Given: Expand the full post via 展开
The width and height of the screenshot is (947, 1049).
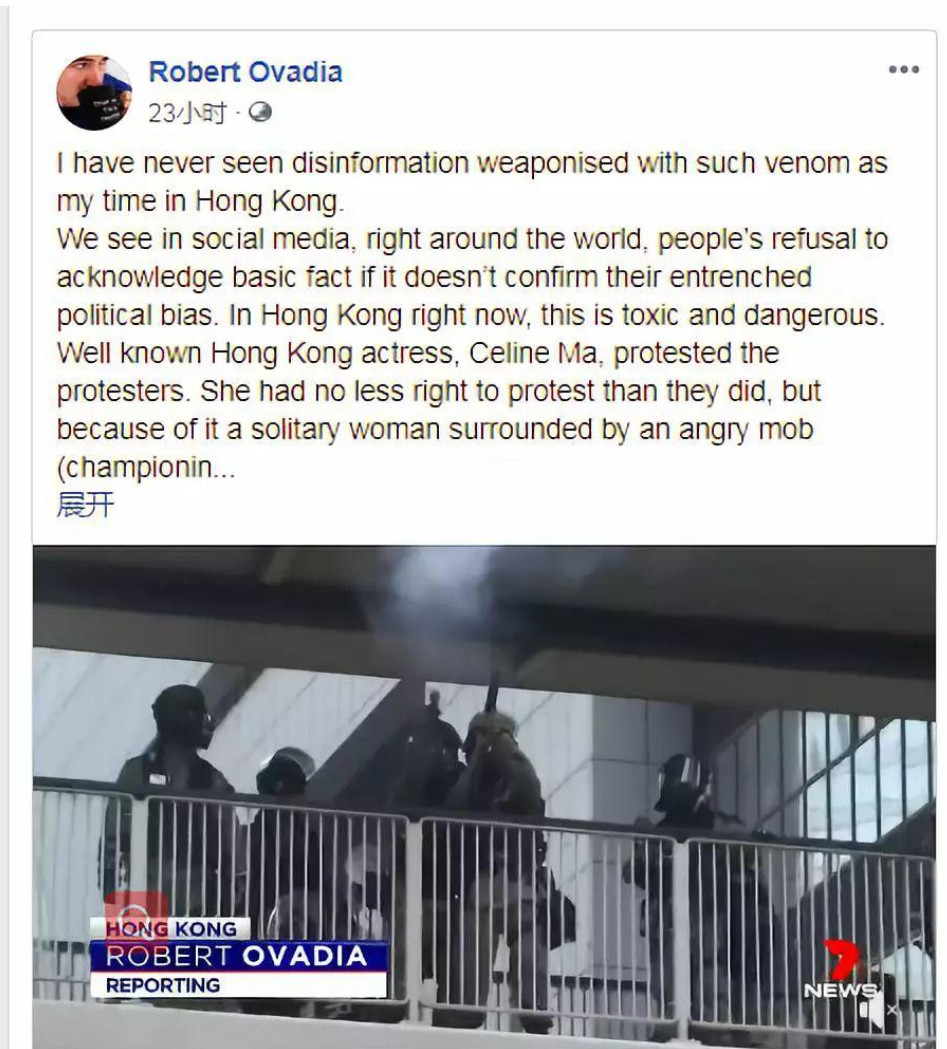Looking at the screenshot, I should click(x=86, y=504).
